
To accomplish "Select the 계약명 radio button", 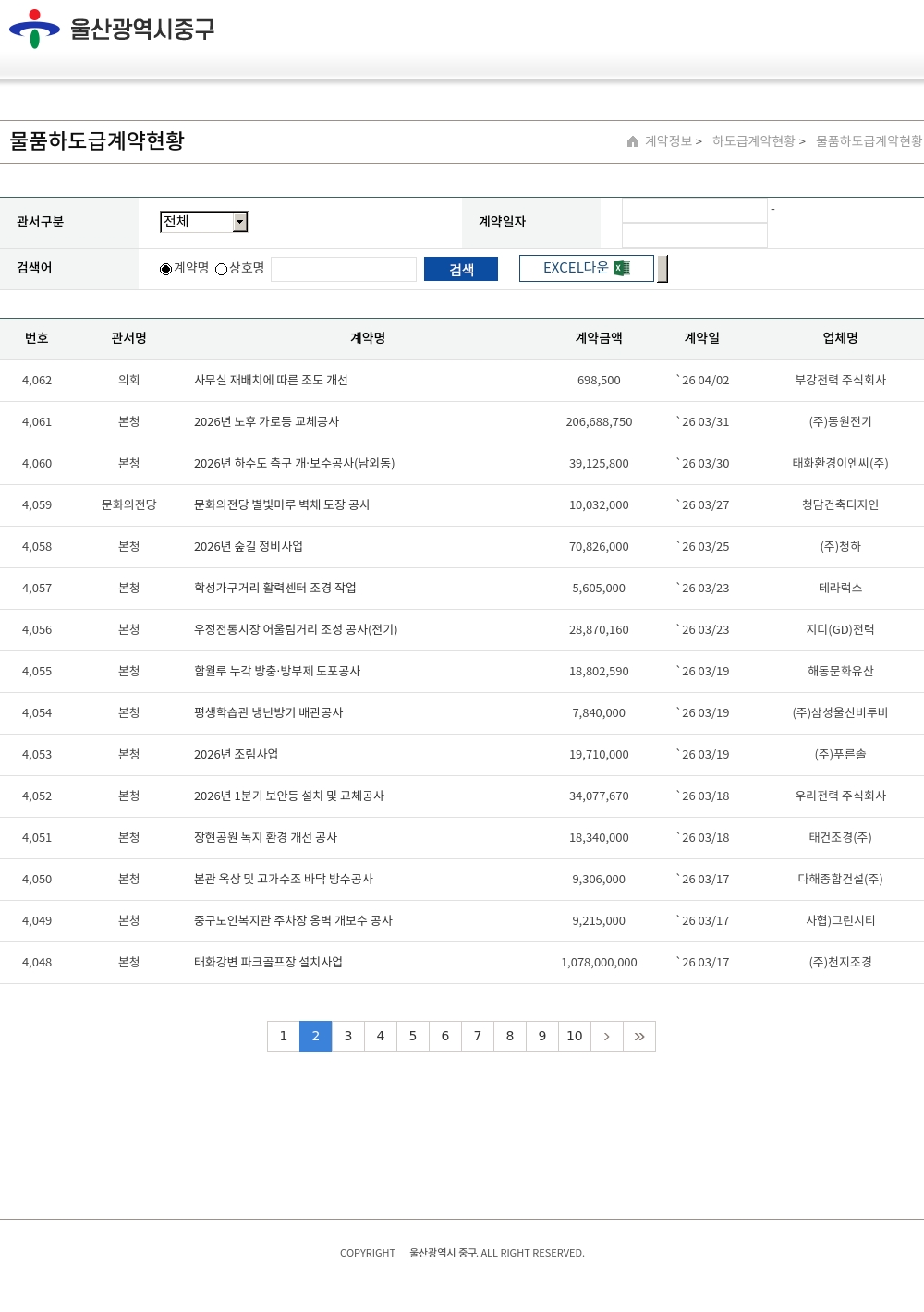I will click(165, 269).
